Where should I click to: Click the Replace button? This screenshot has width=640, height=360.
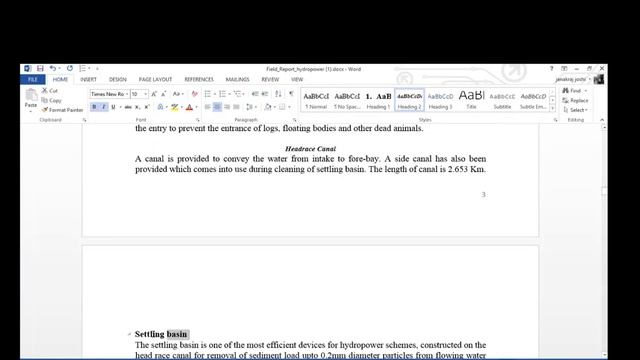pyautogui.click(x=575, y=100)
